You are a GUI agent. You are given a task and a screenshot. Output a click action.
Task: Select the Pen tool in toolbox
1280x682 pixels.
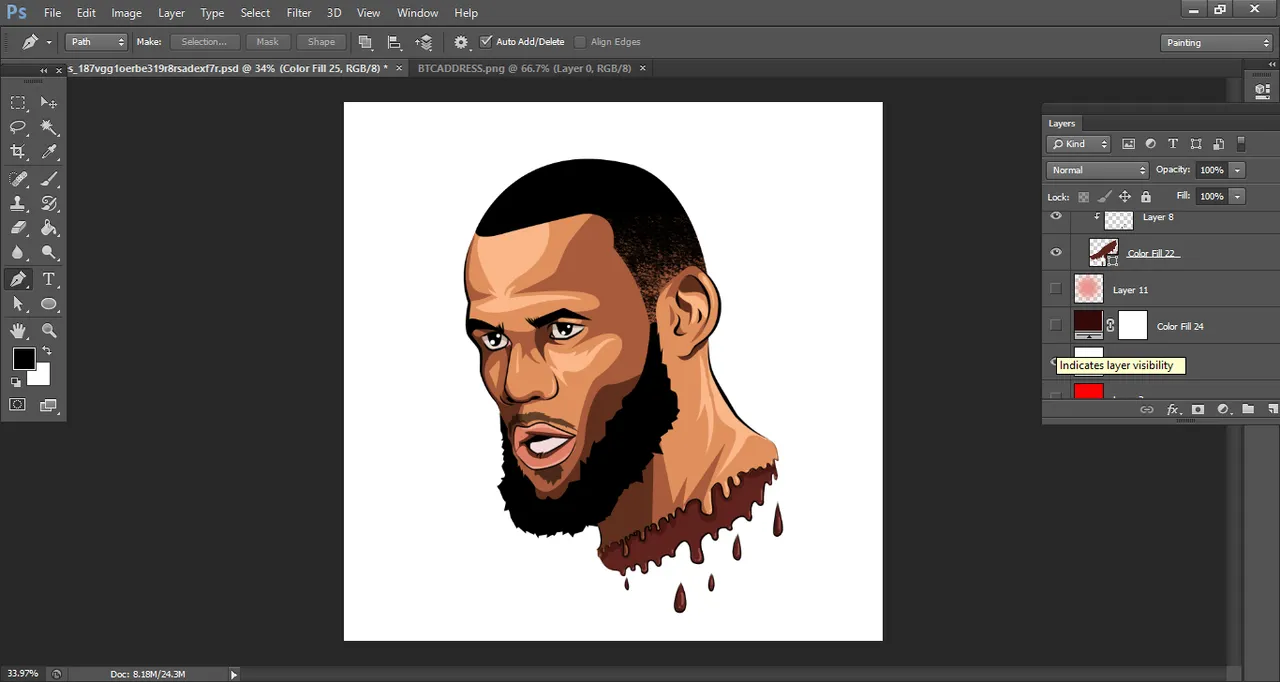(x=18, y=280)
